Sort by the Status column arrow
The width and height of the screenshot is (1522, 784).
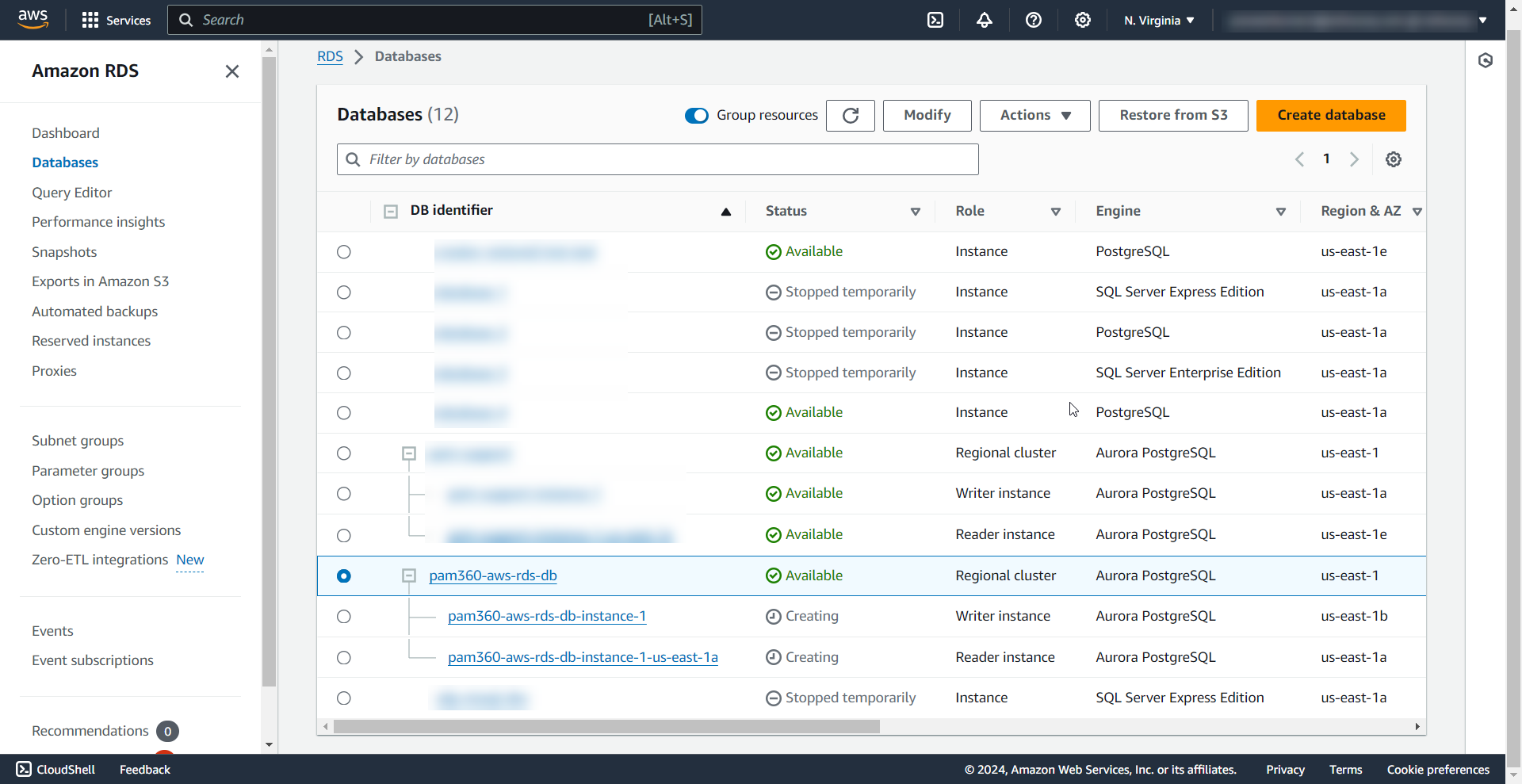pyautogui.click(x=916, y=212)
